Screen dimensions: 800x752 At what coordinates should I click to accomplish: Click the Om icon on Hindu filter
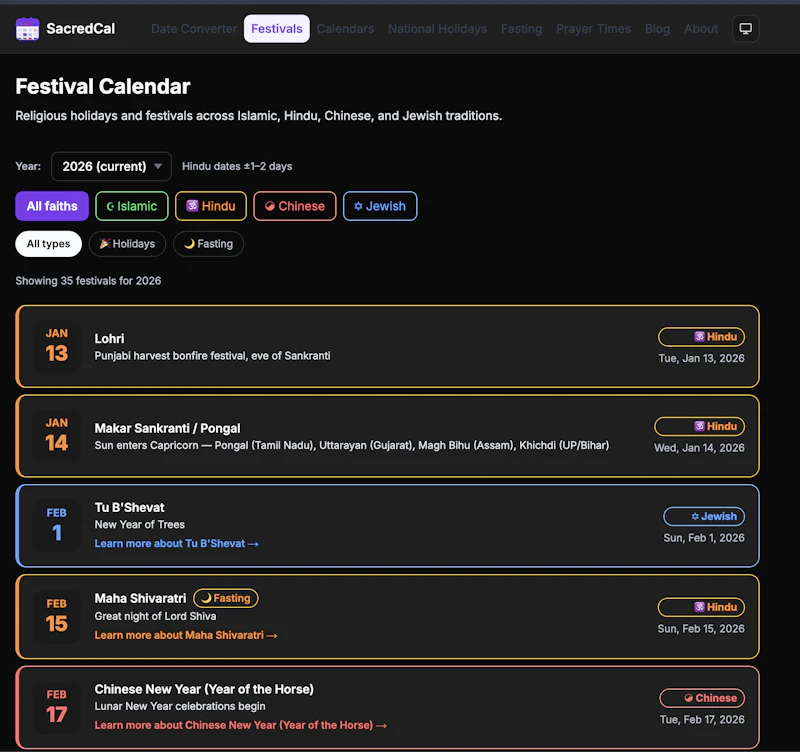coord(192,206)
